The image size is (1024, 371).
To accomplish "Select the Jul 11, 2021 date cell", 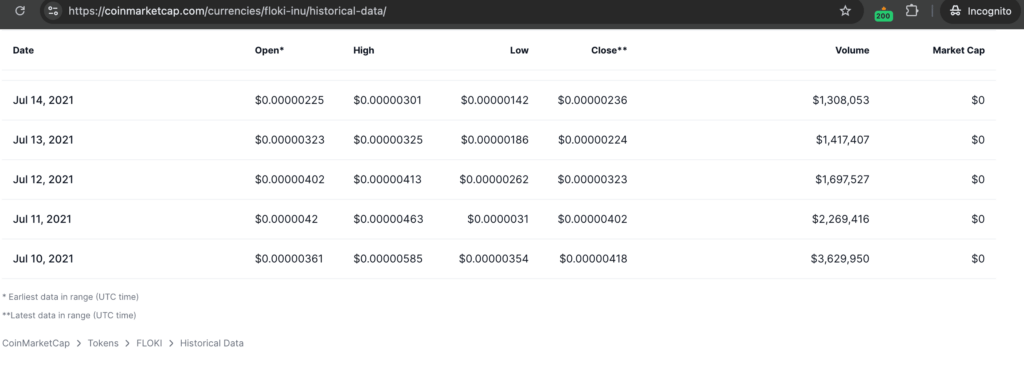I will (42, 219).
